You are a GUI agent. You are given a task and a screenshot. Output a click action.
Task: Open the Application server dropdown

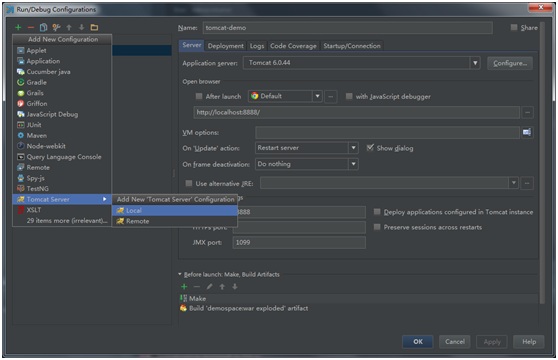(x=362, y=63)
